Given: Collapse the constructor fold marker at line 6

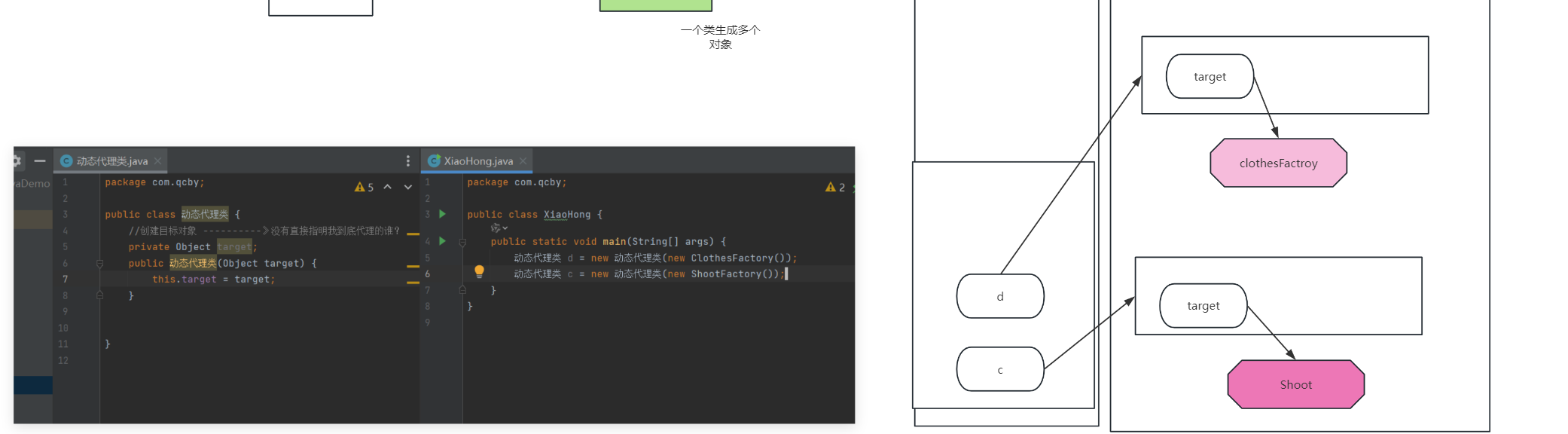Looking at the screenshot, I should [99, 264].
